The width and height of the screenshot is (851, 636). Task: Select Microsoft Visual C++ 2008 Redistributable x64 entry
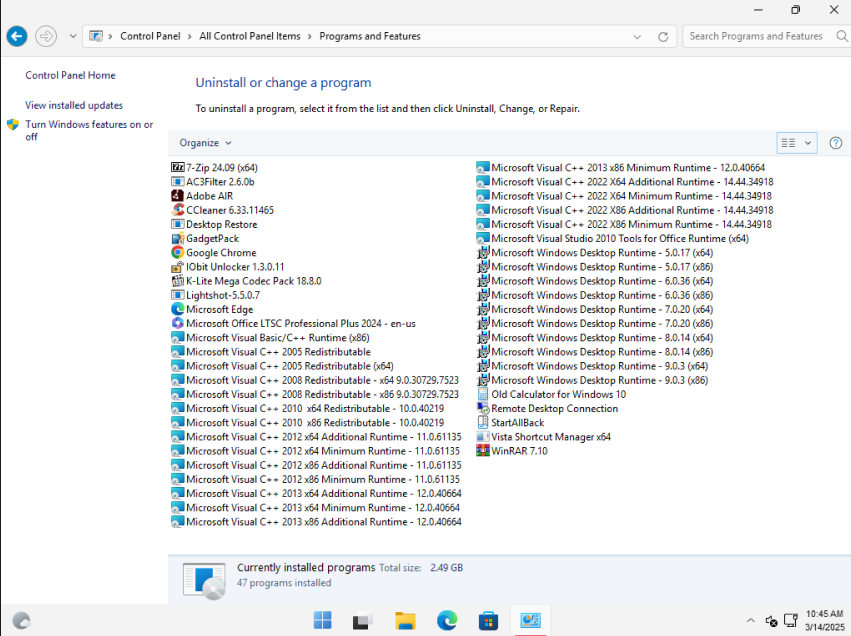[315, 380]
